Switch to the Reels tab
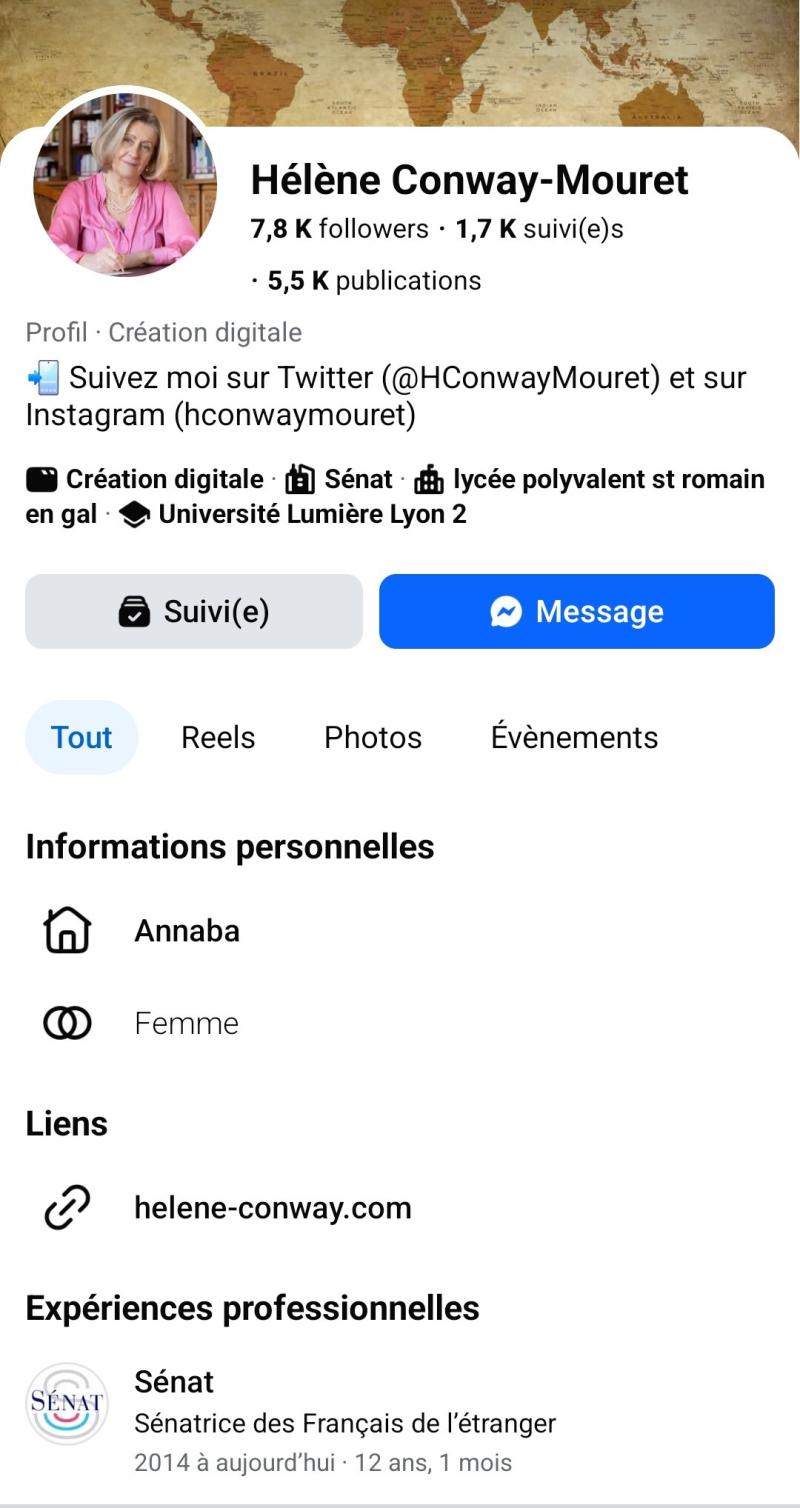 218,738
